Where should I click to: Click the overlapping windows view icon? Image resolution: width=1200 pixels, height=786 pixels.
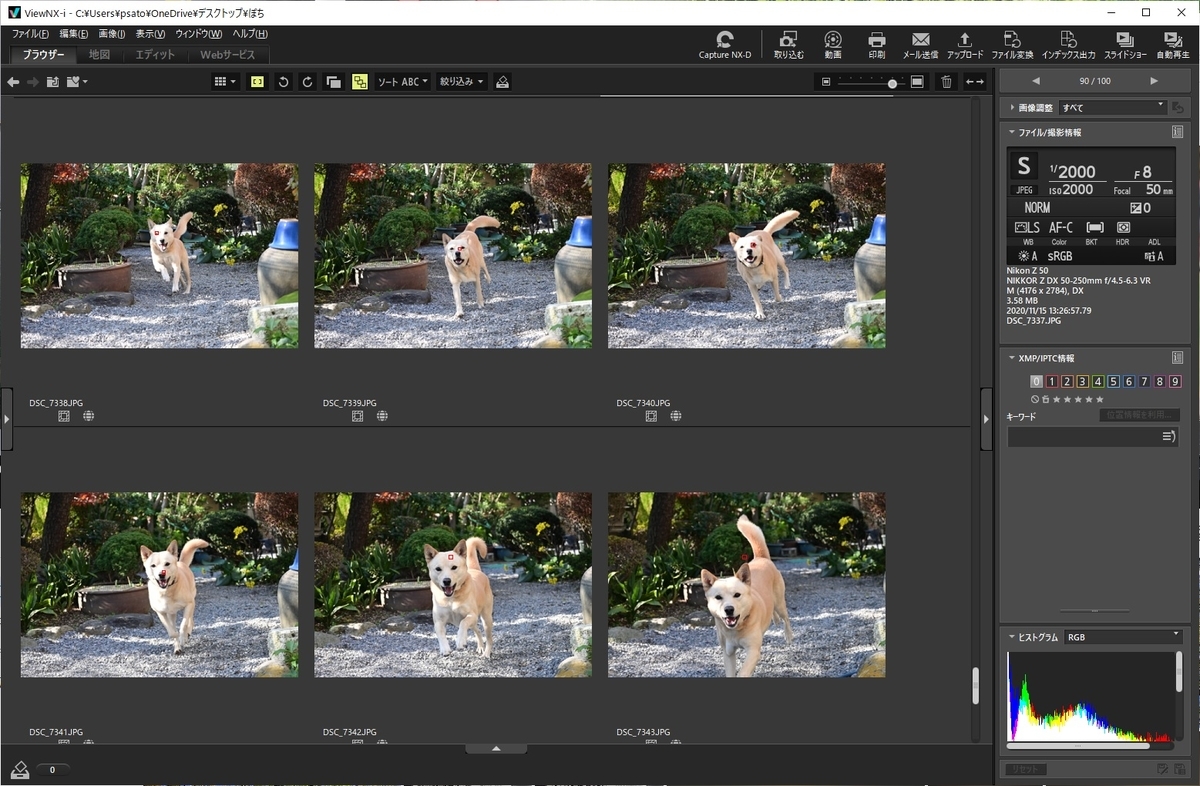click(334, 82)
